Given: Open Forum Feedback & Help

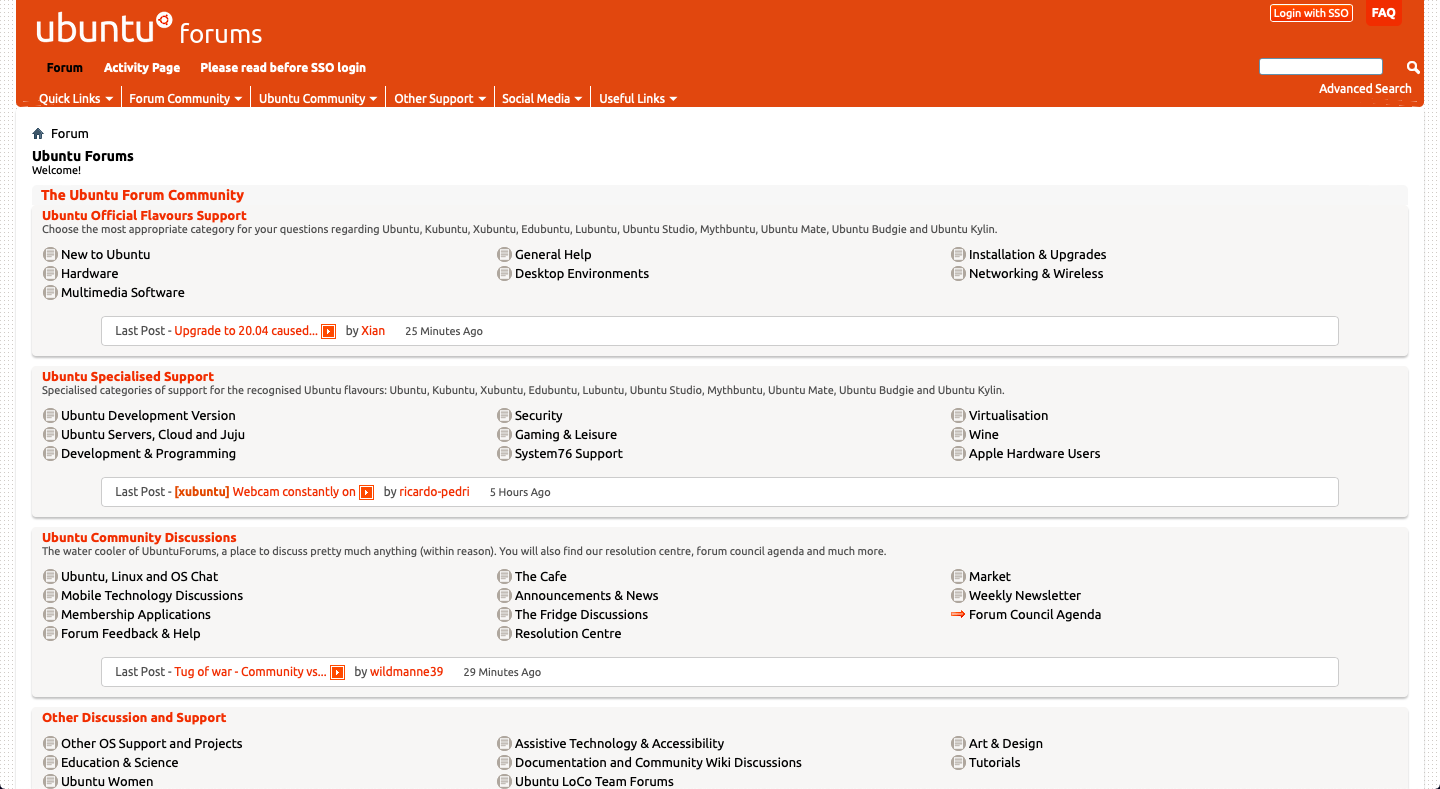Looking at the screenshot, I should coord(131,634).
